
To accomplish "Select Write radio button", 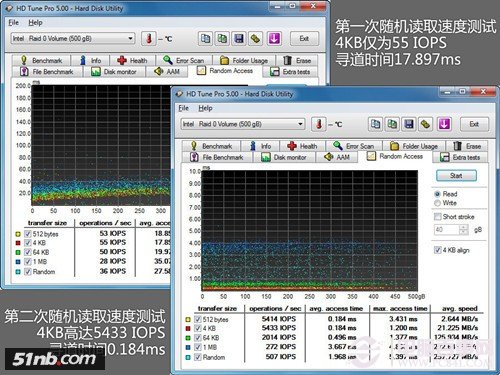I will pos(437,203).
